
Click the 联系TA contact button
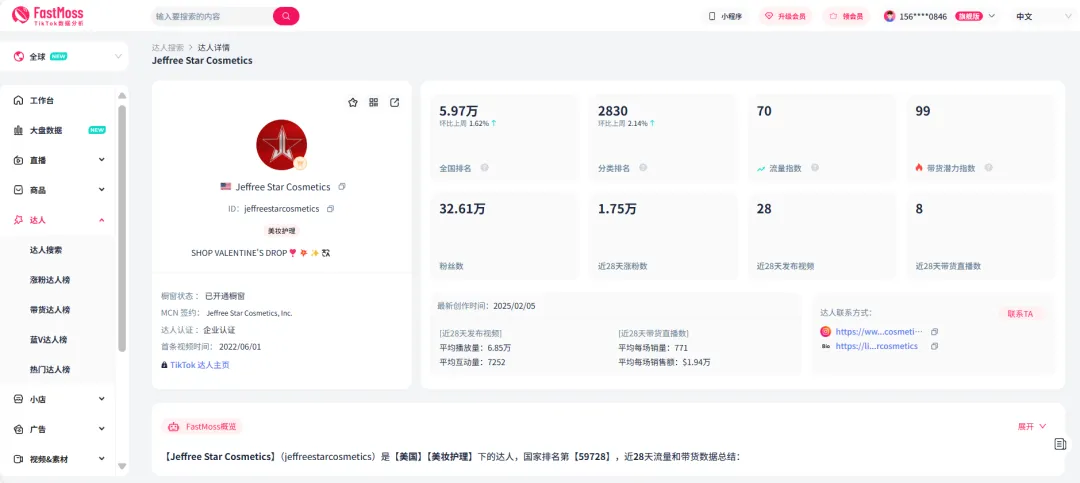(x=1021, y=314)
